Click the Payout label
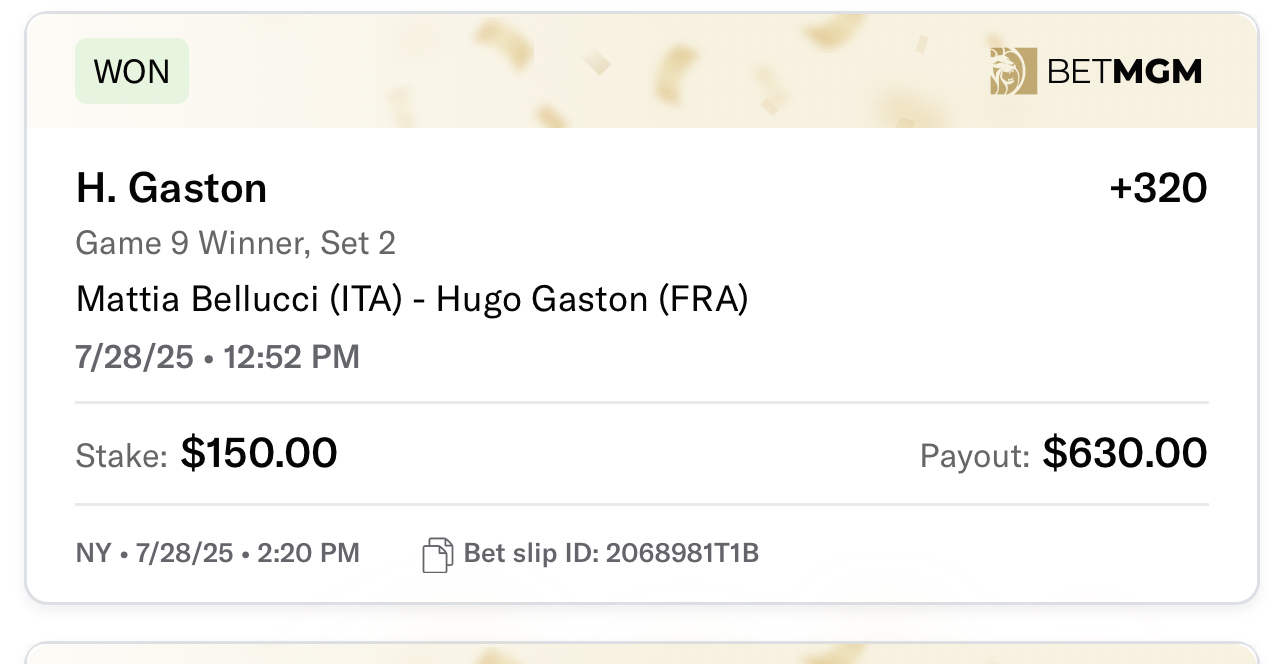The height and width of the screenshot is (664, 1284). [x=975, y=457]
